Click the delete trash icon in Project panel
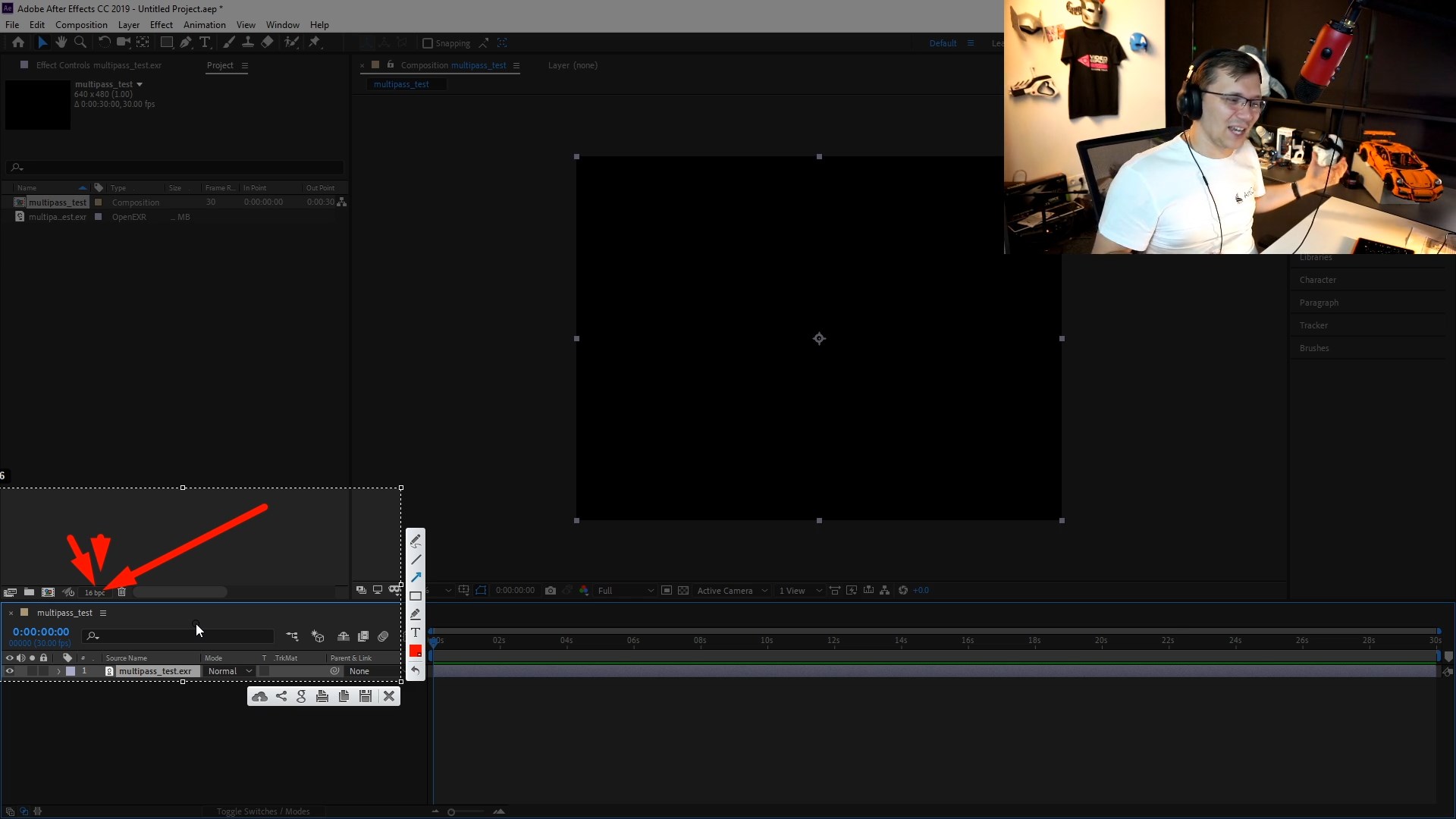Image resolution: width=1456 pixels, height=819 pixels. pos(121,592)
